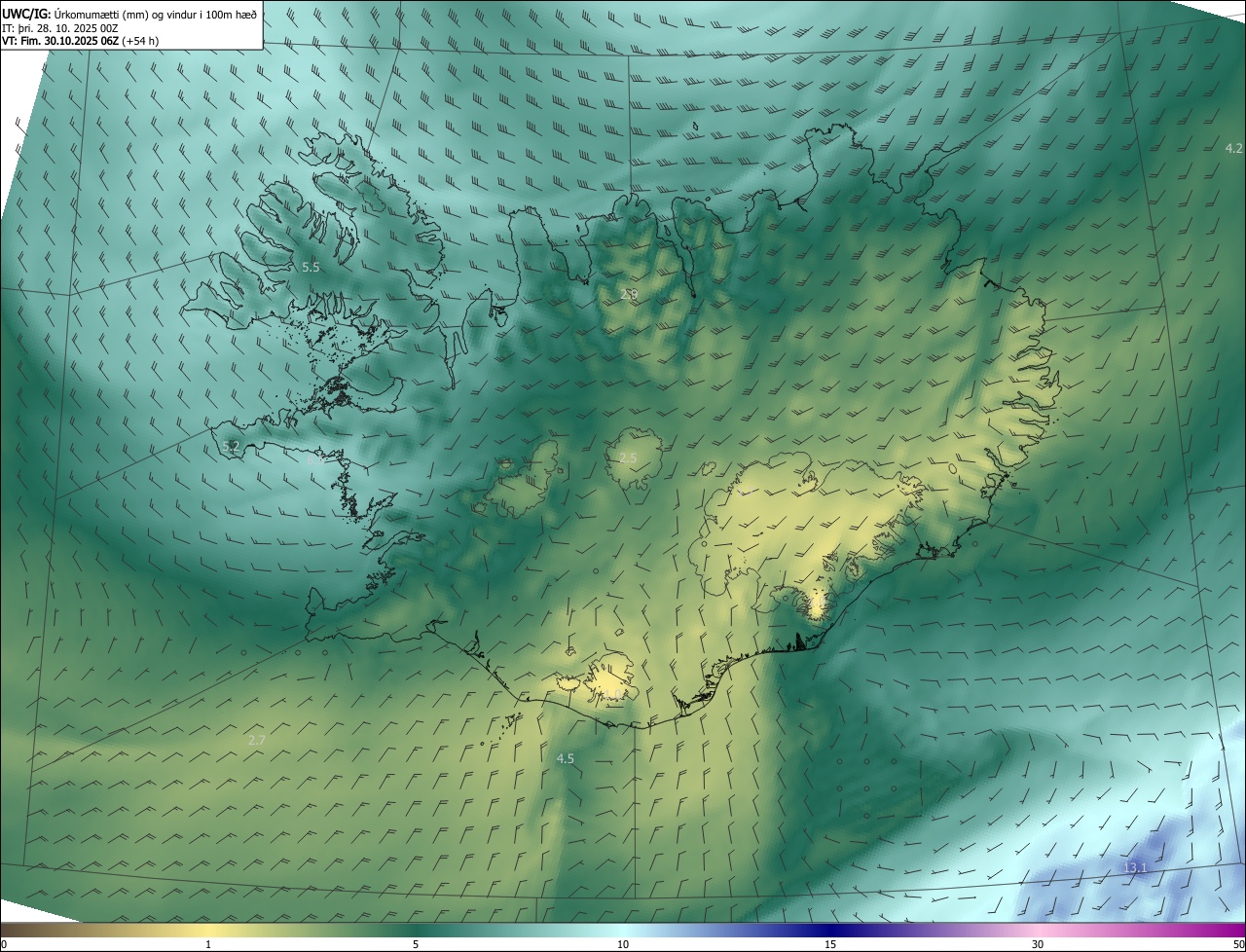The width and height of the screenshot is (1246, 952).
Task: Click the colorbar tick label 1
Action: pyautogui.click(x=208, y=944)
